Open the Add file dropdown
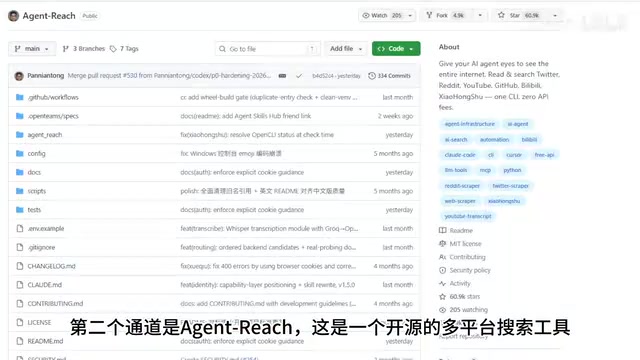Screen dimensions: 640x360 point(346,49)
